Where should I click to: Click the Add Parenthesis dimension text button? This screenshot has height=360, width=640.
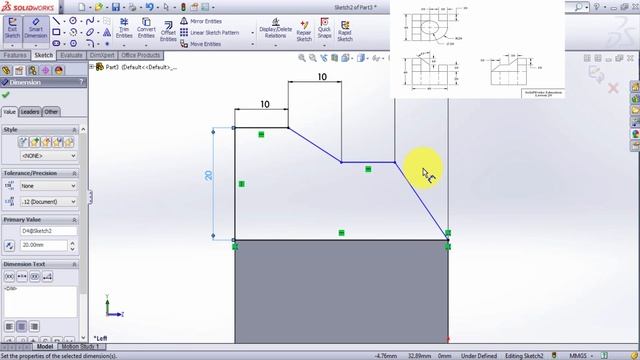(9, 277)
